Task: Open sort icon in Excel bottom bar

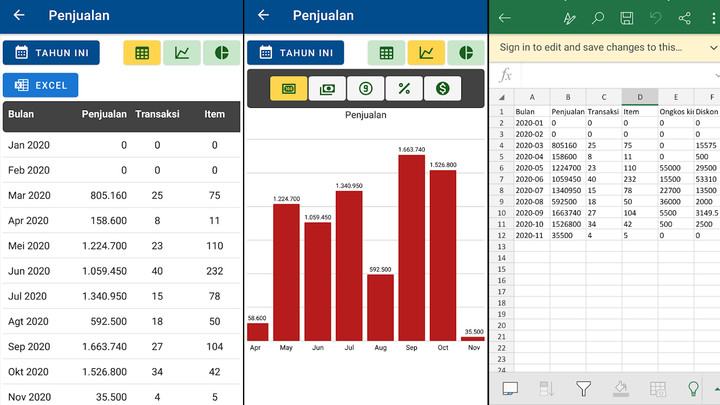Action: coord(546,389)
